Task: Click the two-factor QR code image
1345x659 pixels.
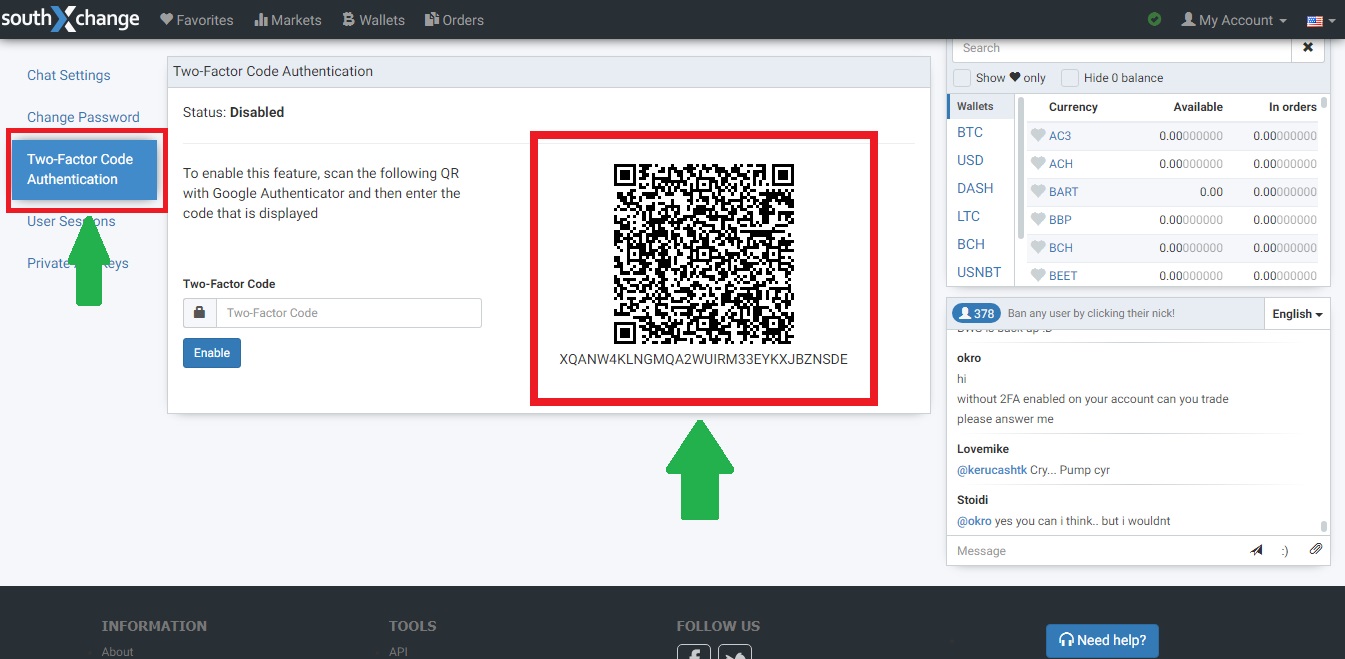Action: (703, 254)
